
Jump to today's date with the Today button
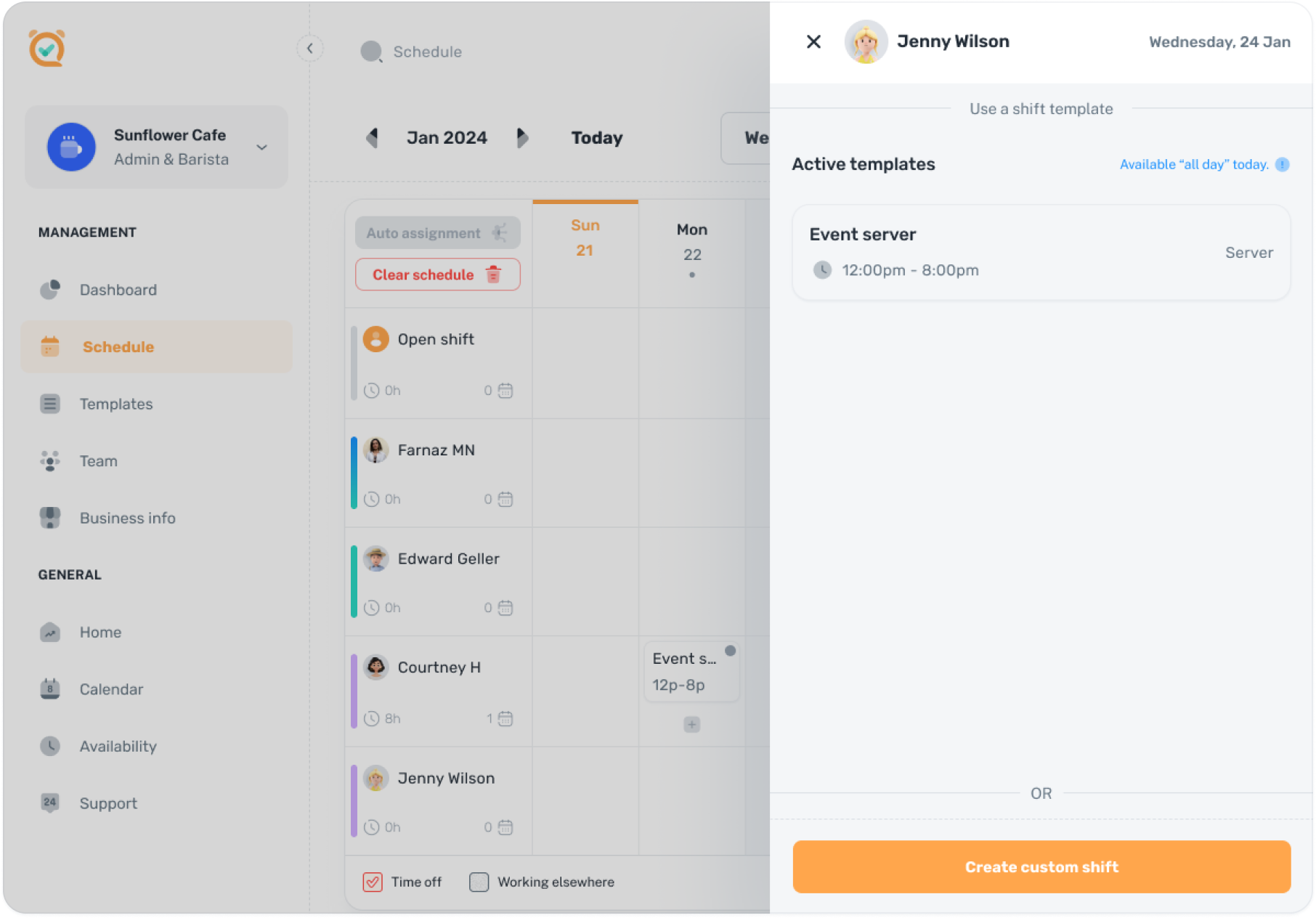596,137
